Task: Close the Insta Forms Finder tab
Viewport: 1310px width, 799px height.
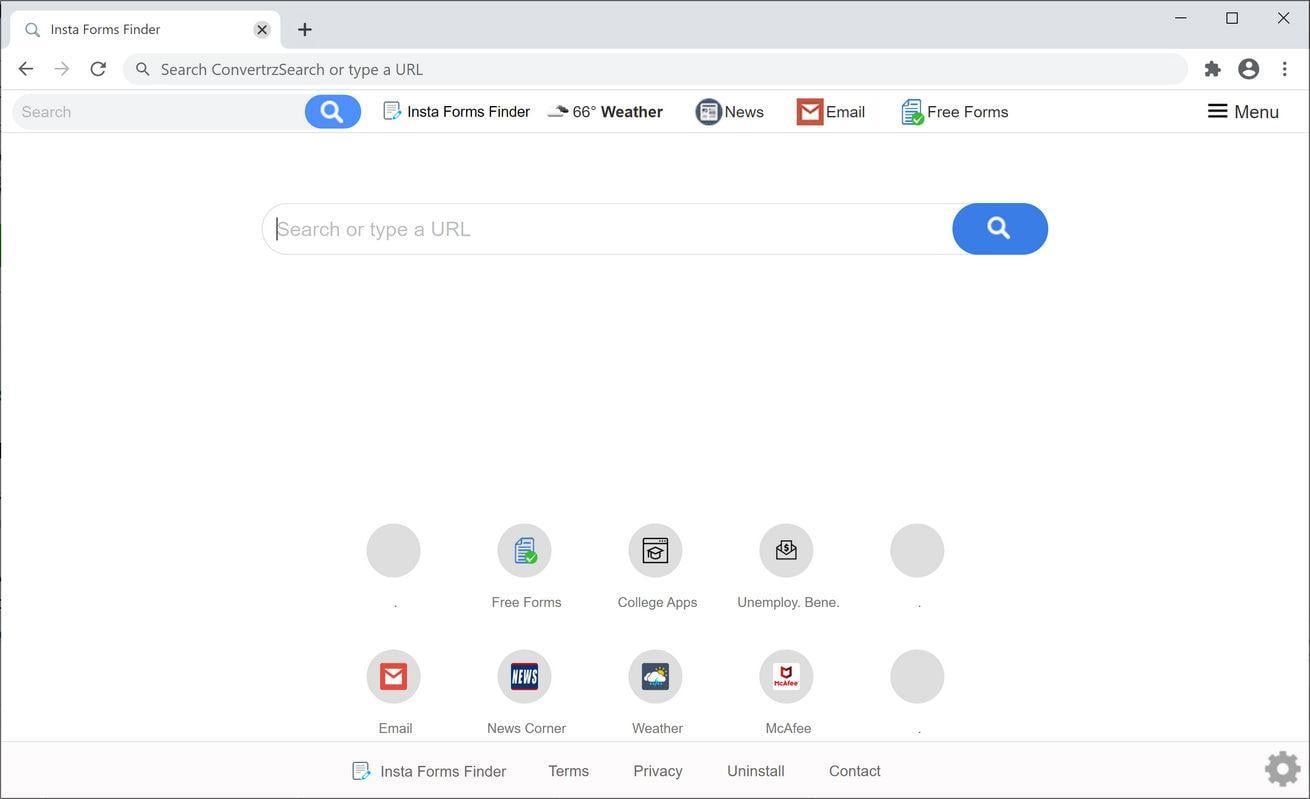Action: click(262, 30)
